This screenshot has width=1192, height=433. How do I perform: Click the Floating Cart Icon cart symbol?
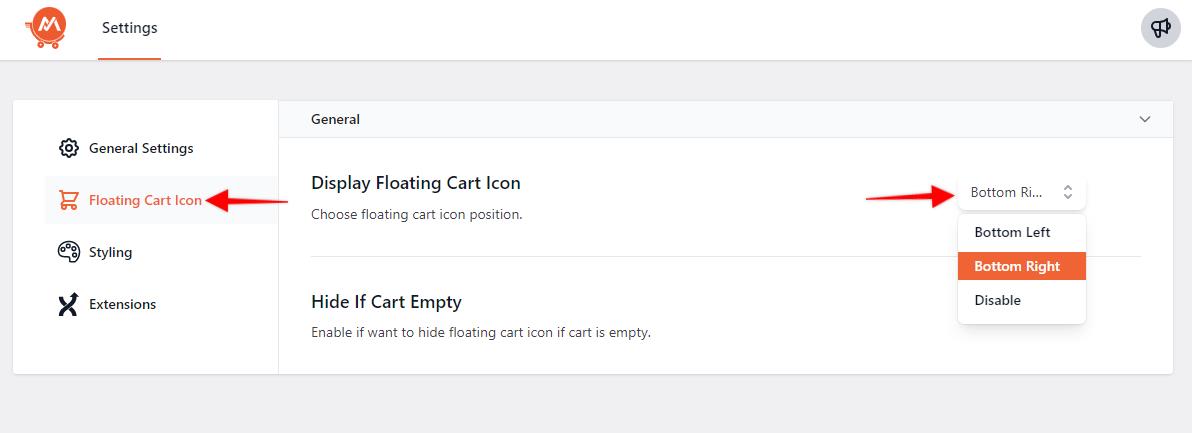(68, 200)
